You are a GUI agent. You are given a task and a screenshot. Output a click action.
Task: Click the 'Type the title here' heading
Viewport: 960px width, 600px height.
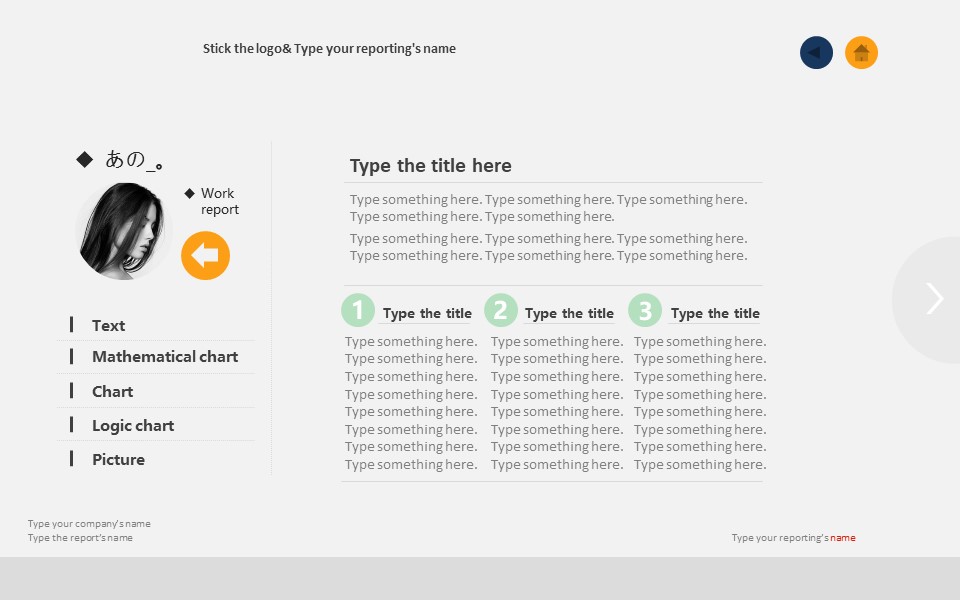point(430,166)
